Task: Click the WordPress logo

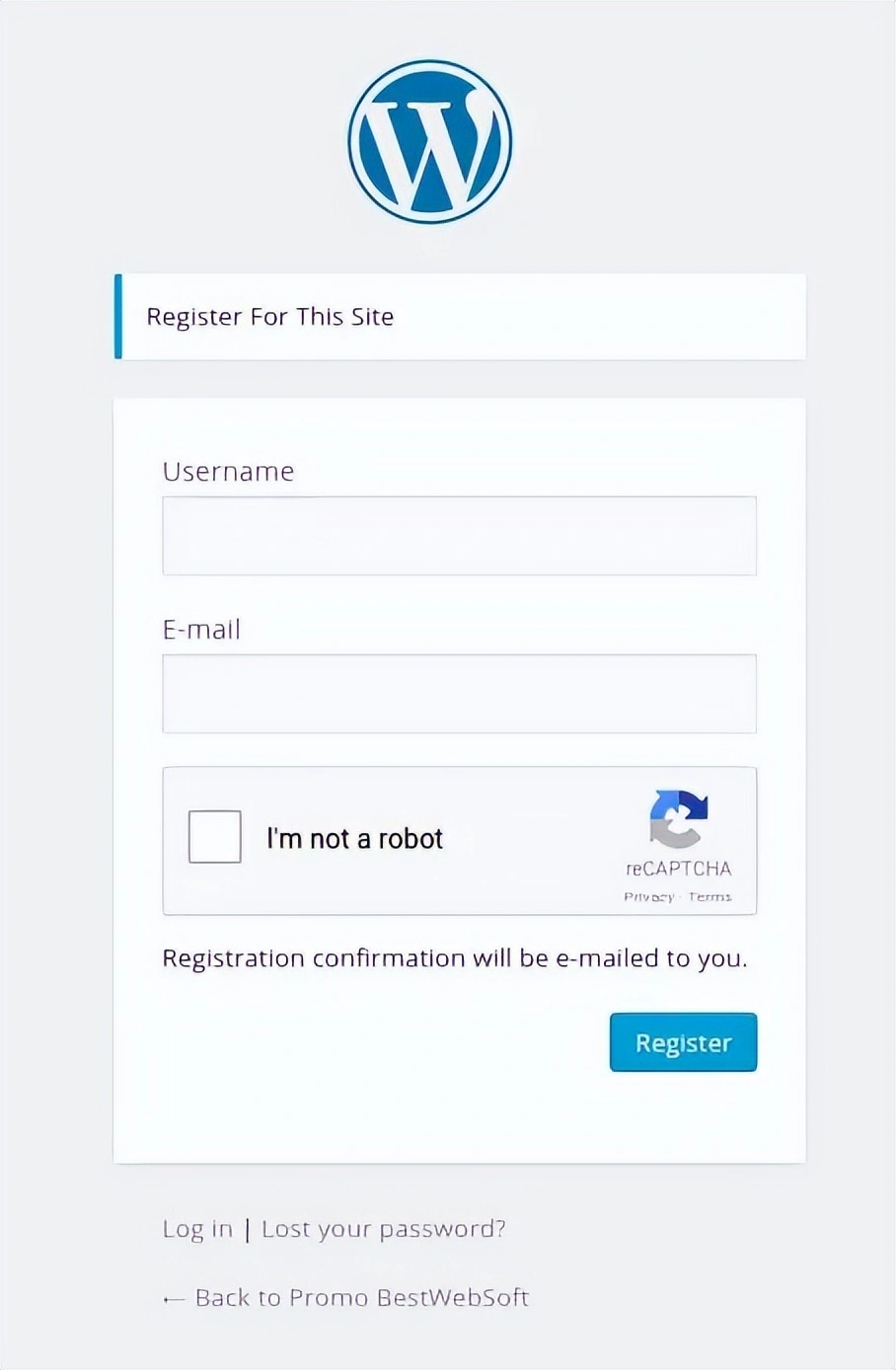Action: [x=430, y=141]
